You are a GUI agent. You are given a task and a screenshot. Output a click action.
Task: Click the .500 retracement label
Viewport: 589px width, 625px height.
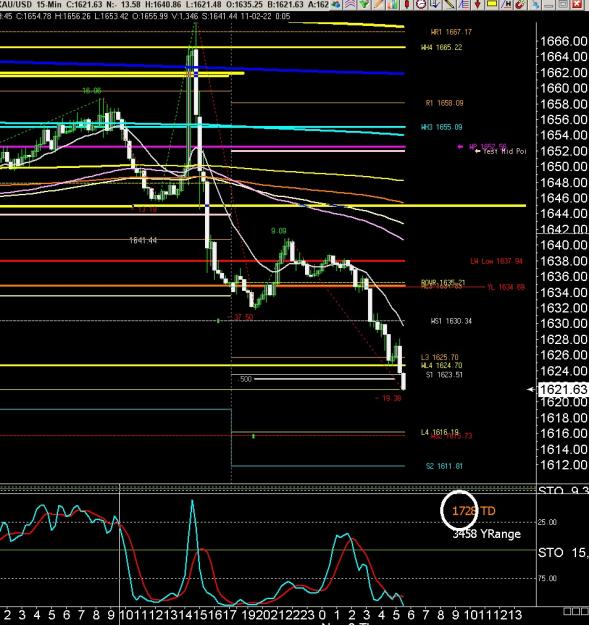(245, 379)
